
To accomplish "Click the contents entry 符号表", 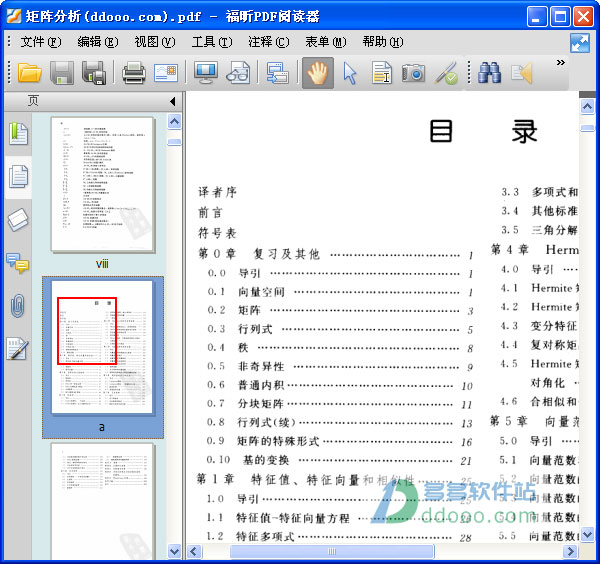I will (x=217, y=233).
